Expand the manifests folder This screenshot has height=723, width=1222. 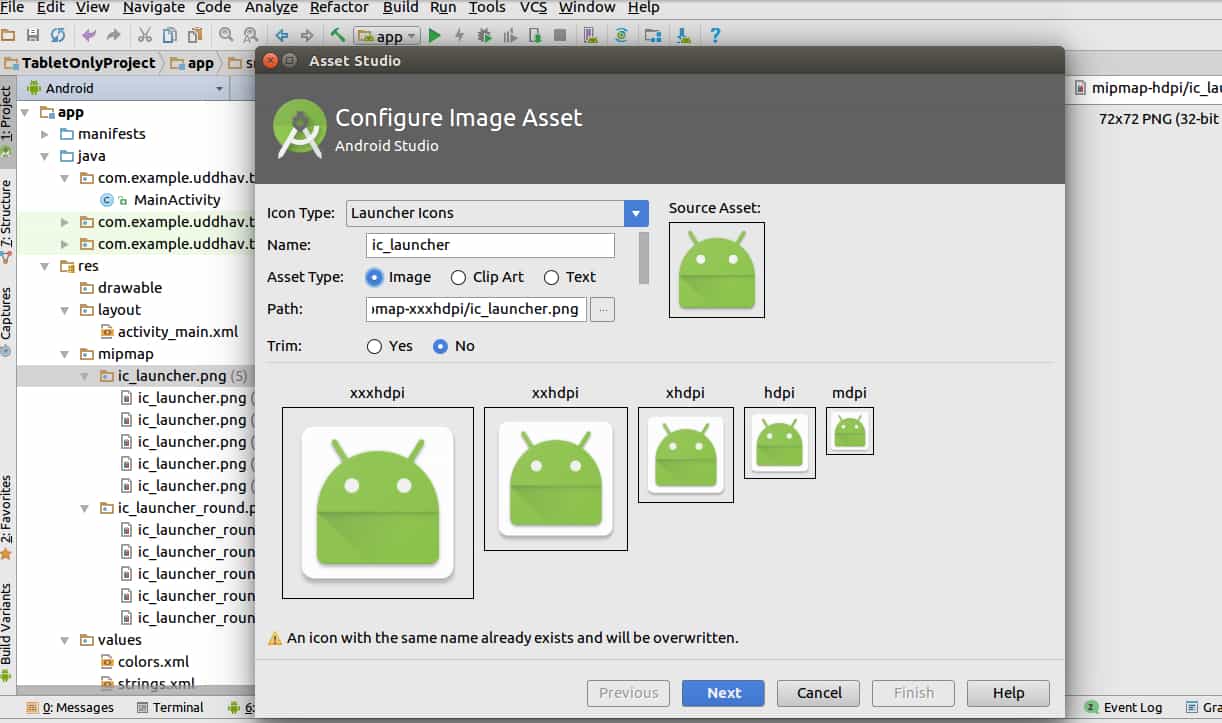pos(45,134)
